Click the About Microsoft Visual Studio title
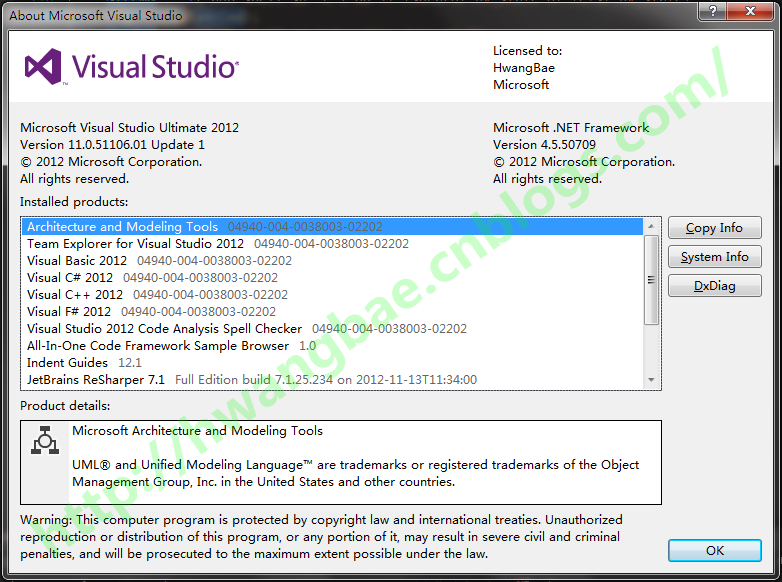 (96, 15)
